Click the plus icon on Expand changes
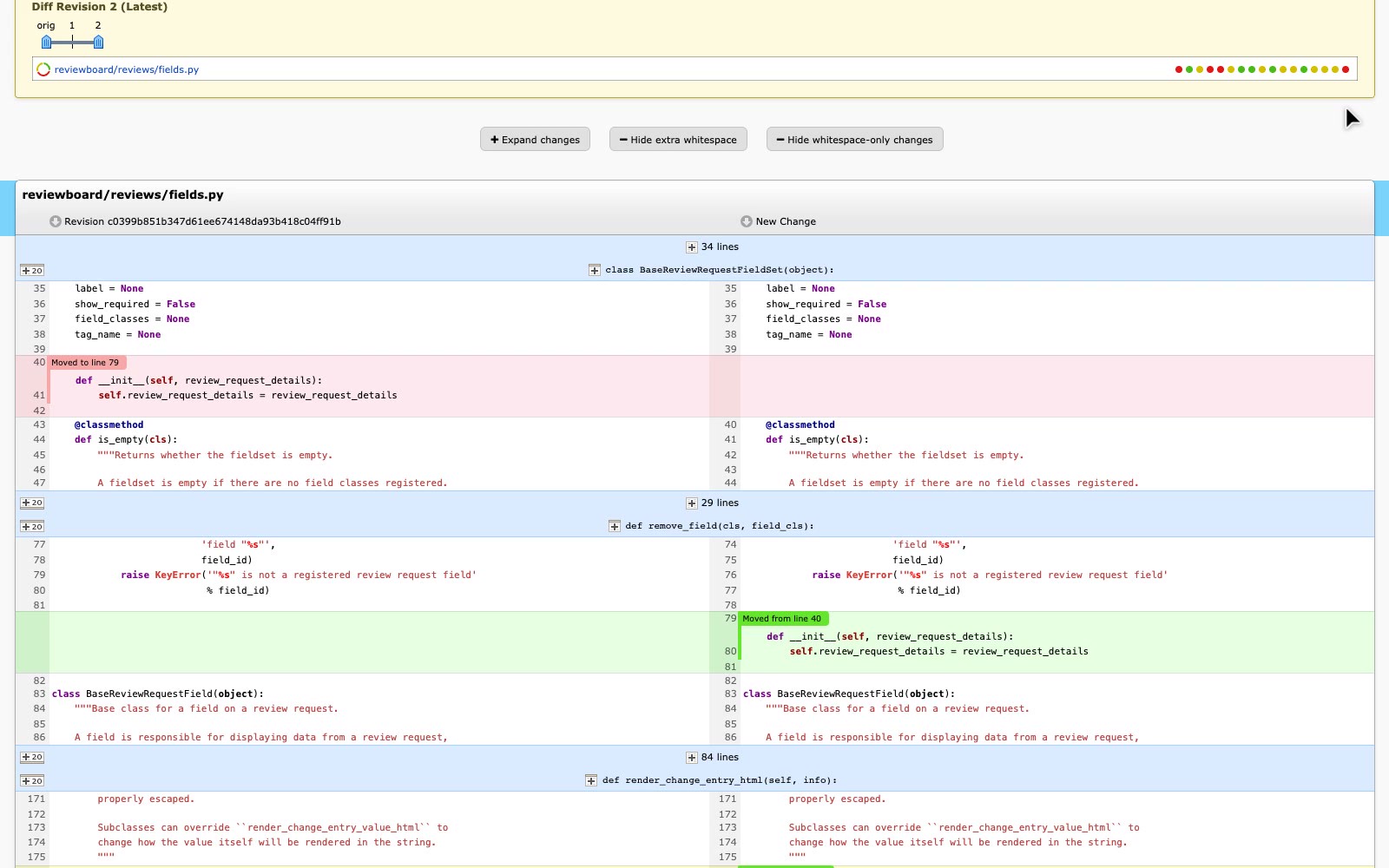The image size is (1389, 868). pyautogui.click(x=495, y=140)
